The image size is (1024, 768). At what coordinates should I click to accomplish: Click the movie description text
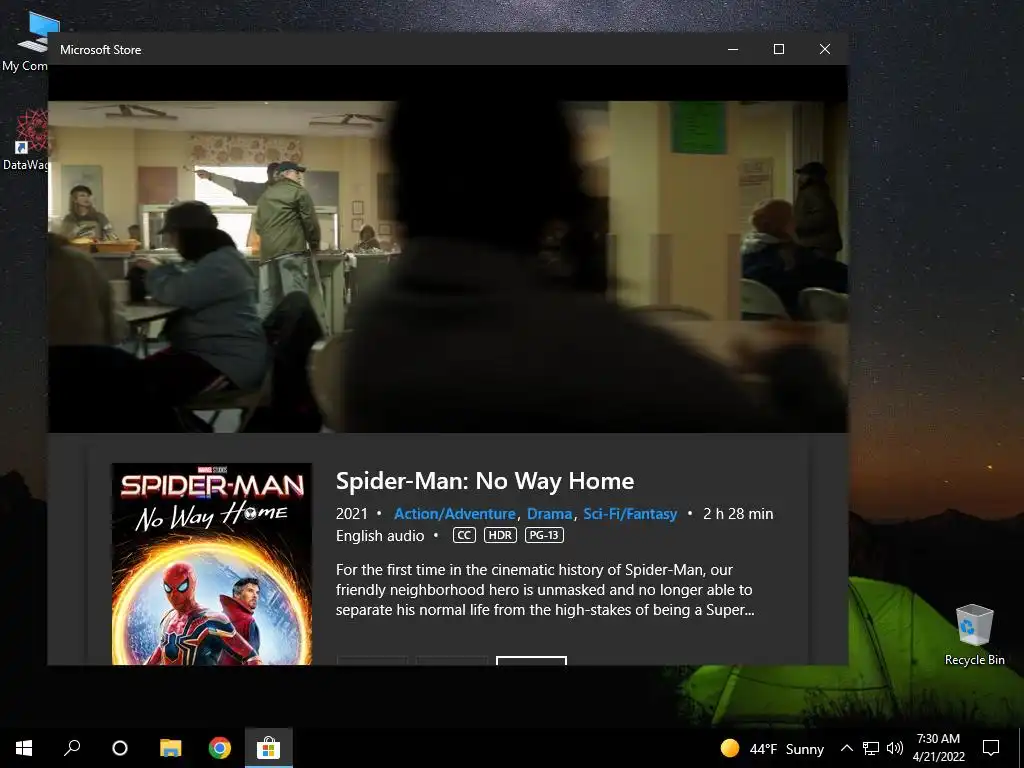click(545, 590)
